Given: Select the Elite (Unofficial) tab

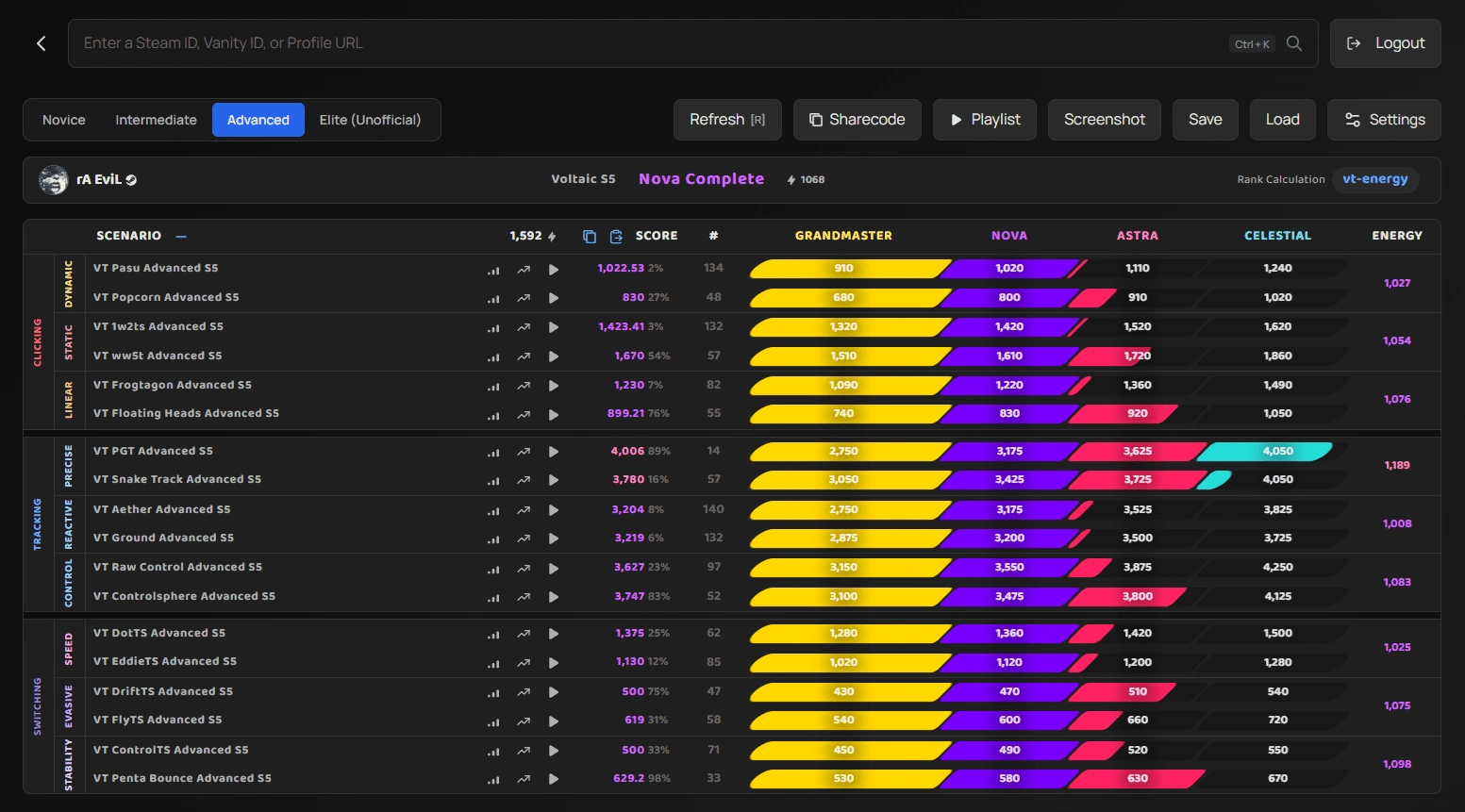Looking at the screenshot, I should click(372, 120).
